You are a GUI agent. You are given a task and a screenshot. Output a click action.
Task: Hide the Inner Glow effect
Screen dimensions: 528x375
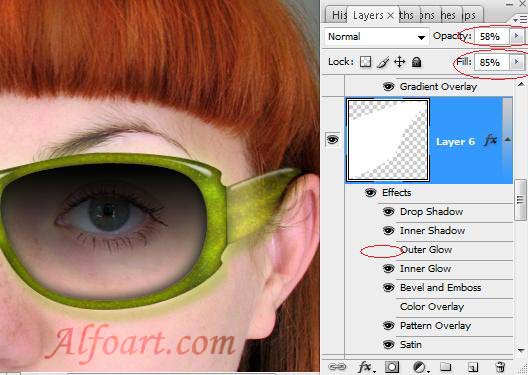(x=388, y=268)
